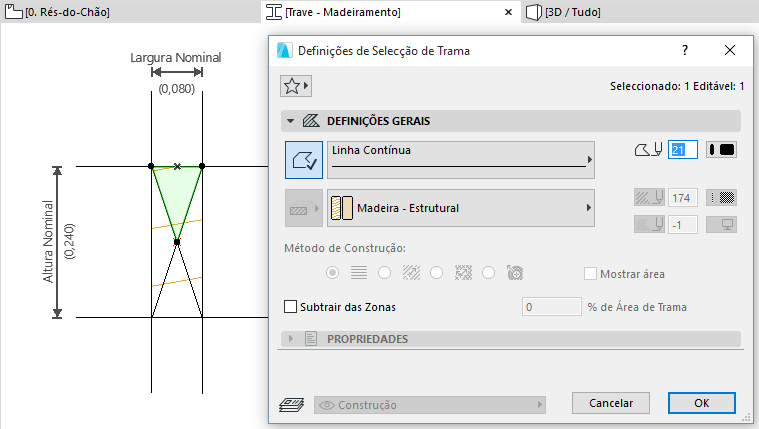This screenshot has height=429, width=759.
Task: Select the fourth construction method radio
Action: 488,273
